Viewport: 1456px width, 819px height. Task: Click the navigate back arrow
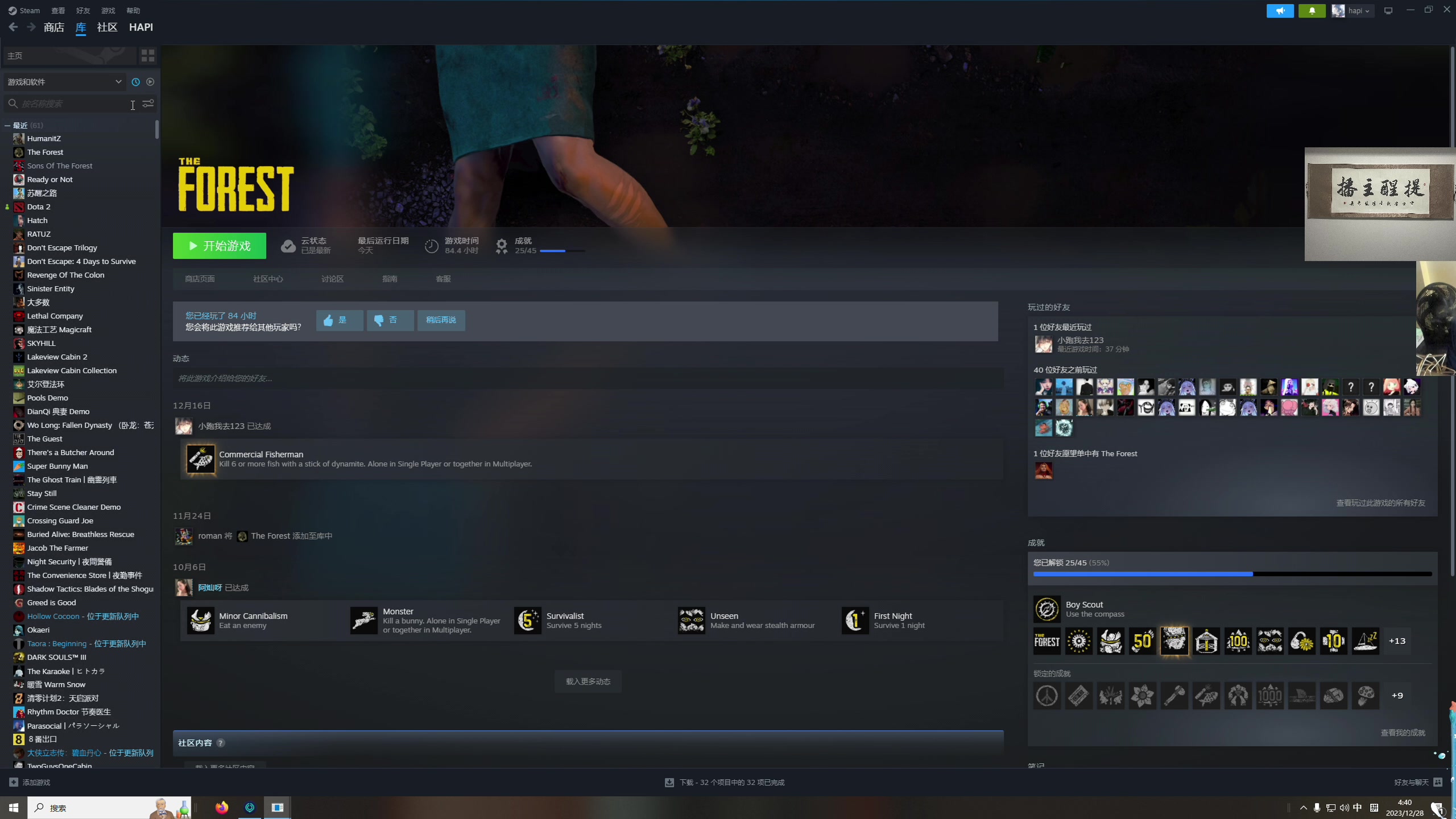coord(14,27)
